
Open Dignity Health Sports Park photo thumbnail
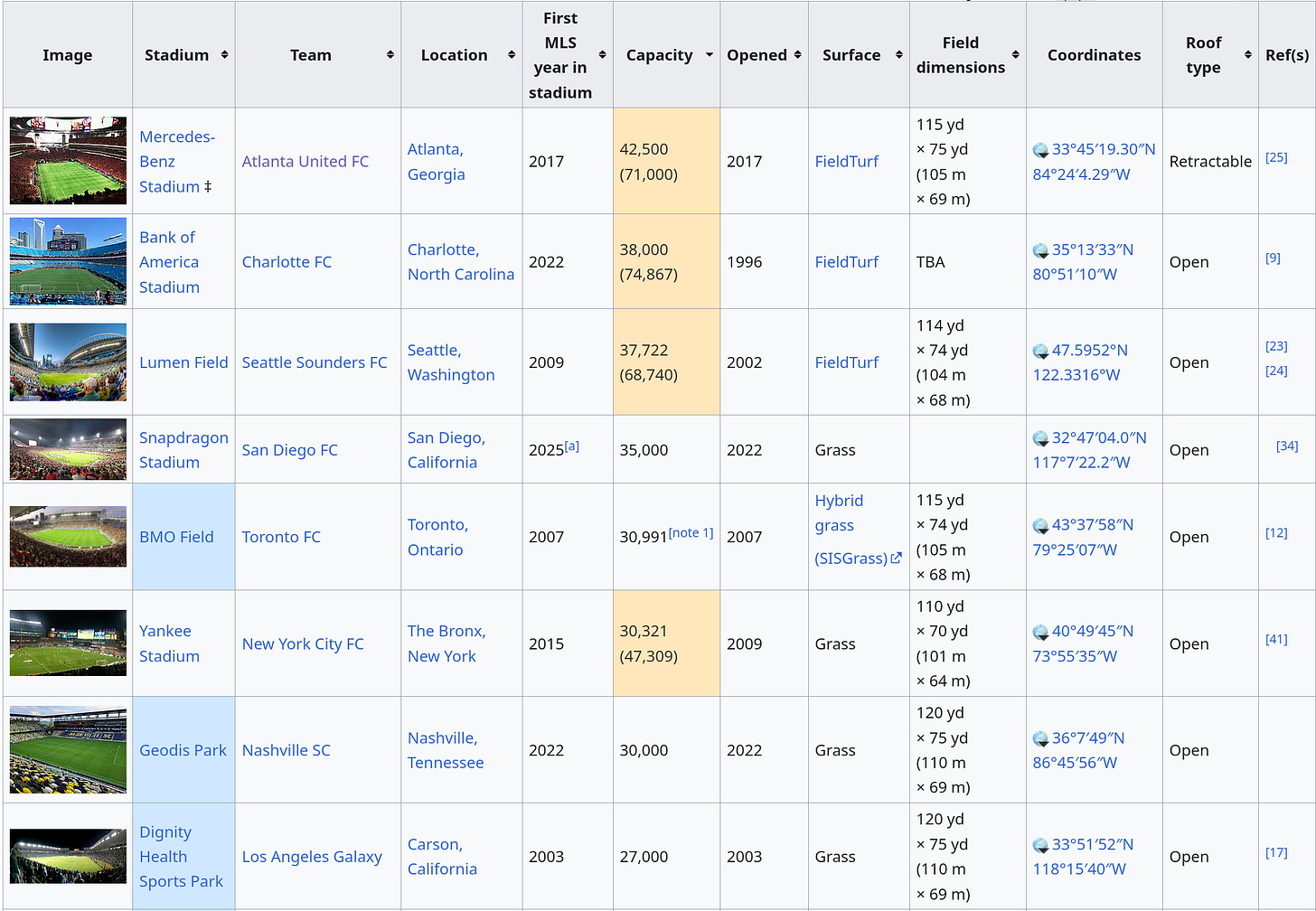(x=68, y=856)
